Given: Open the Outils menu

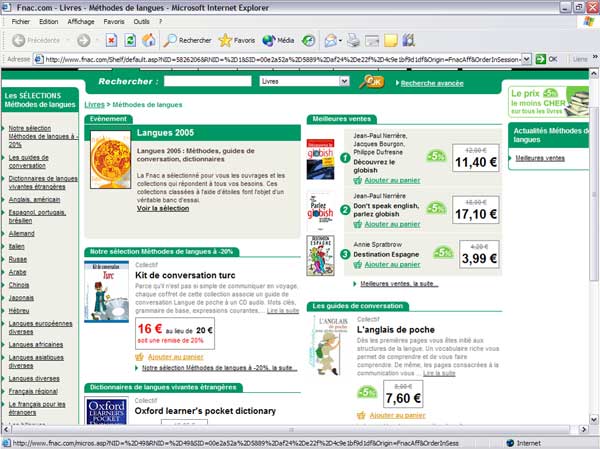Looking at the screenshot, I should pyautogui.click(x=141, y=22).
